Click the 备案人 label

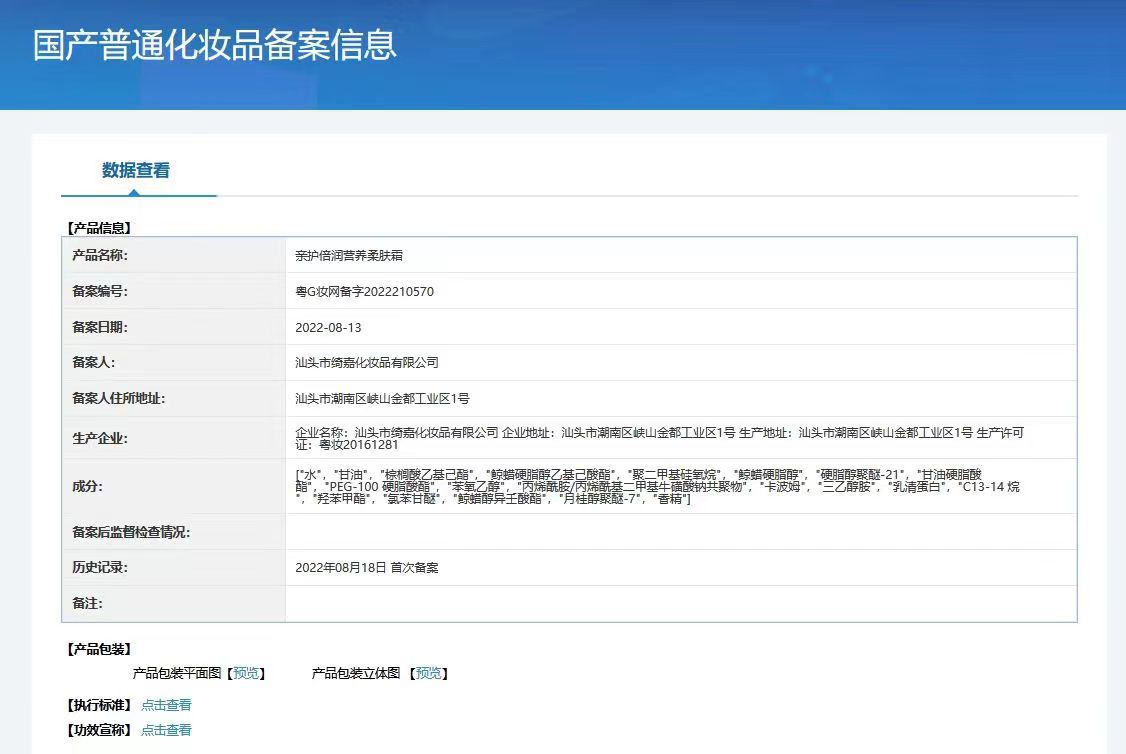pos(93,363)
